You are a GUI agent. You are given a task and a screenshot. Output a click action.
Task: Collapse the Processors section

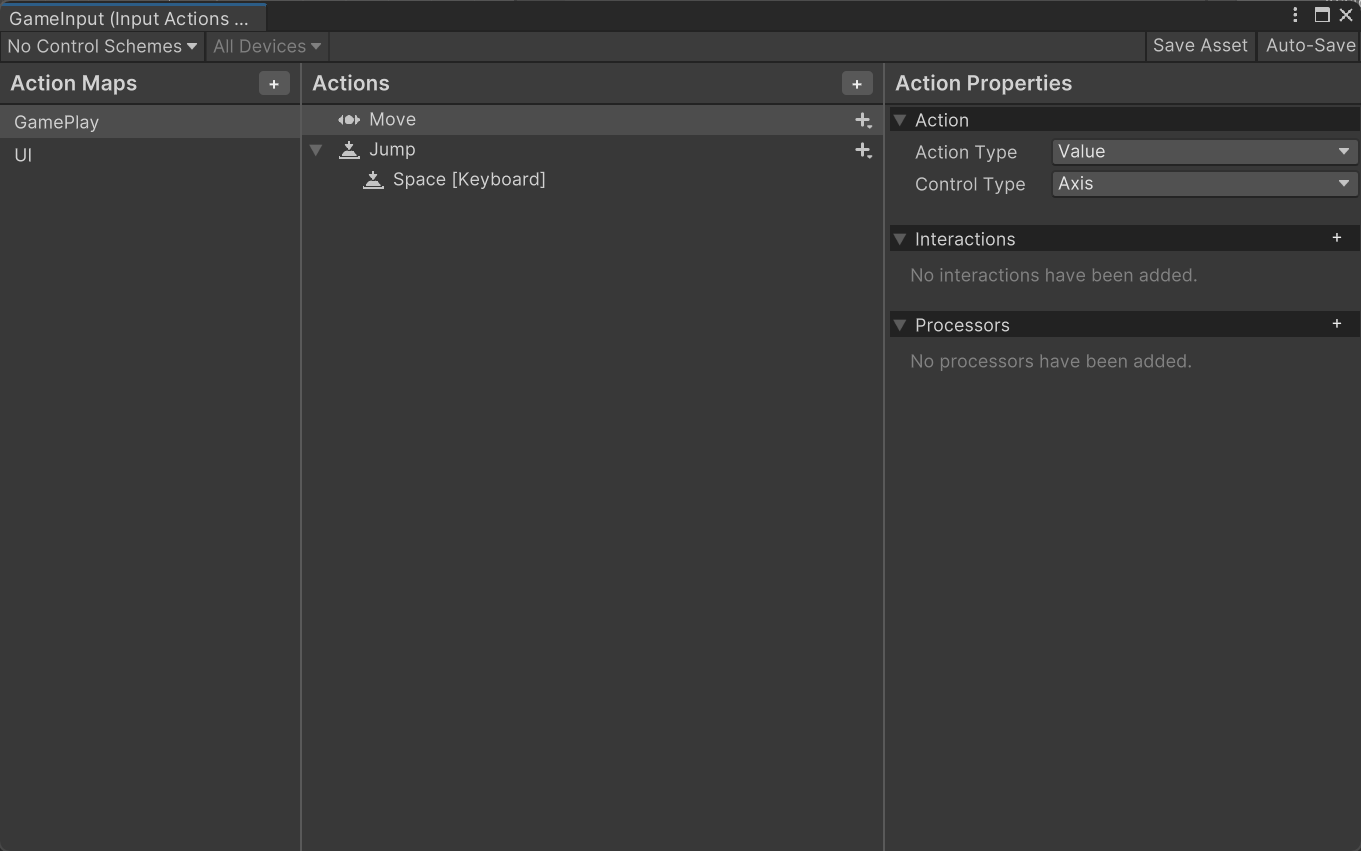899,324
